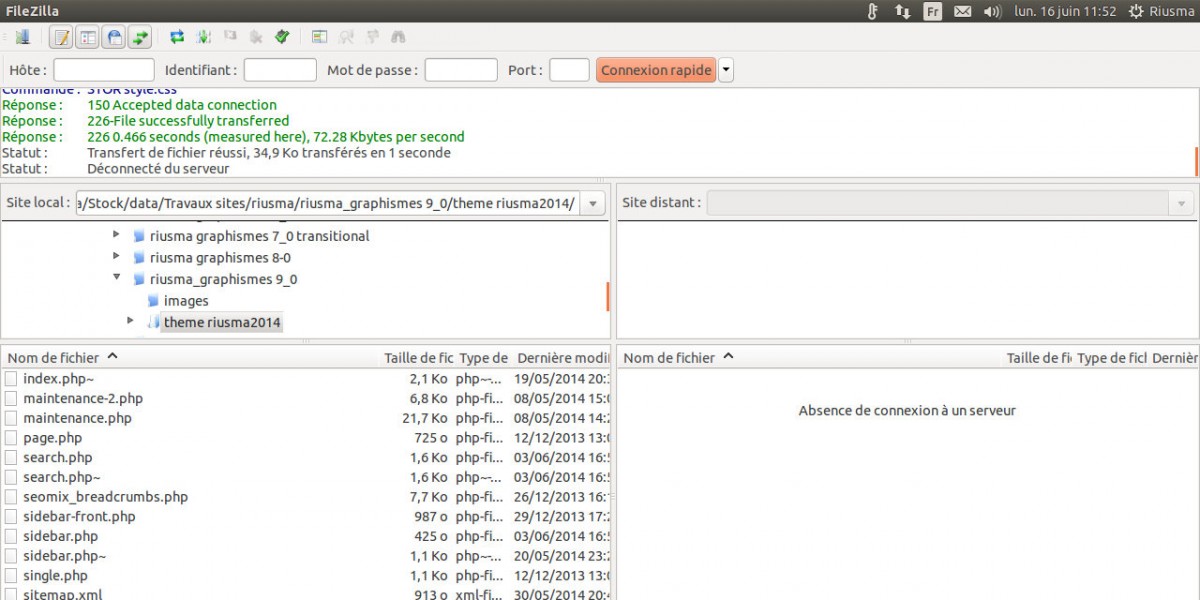
Task: Collapse riusma_graphismes 9_0 folder
Action: (117, 278)
